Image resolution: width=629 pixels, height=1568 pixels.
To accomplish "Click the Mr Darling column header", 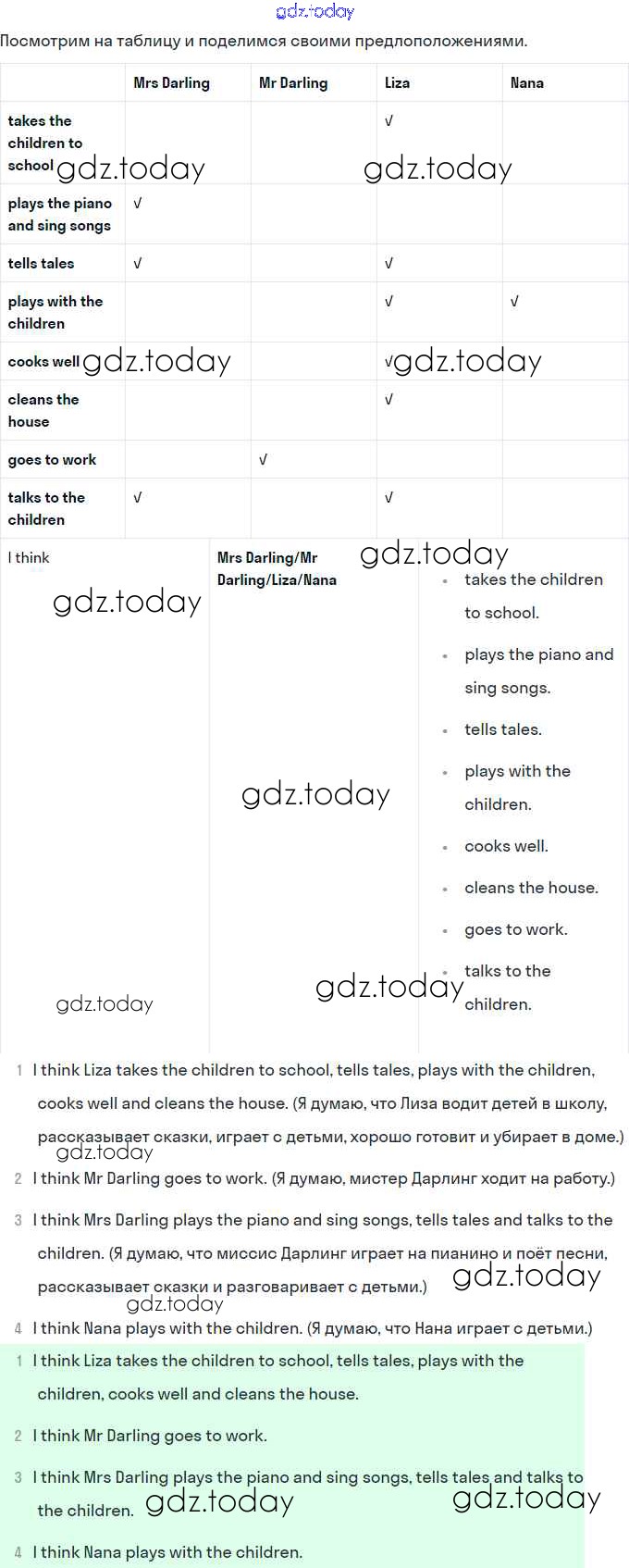I will (293, 83).
